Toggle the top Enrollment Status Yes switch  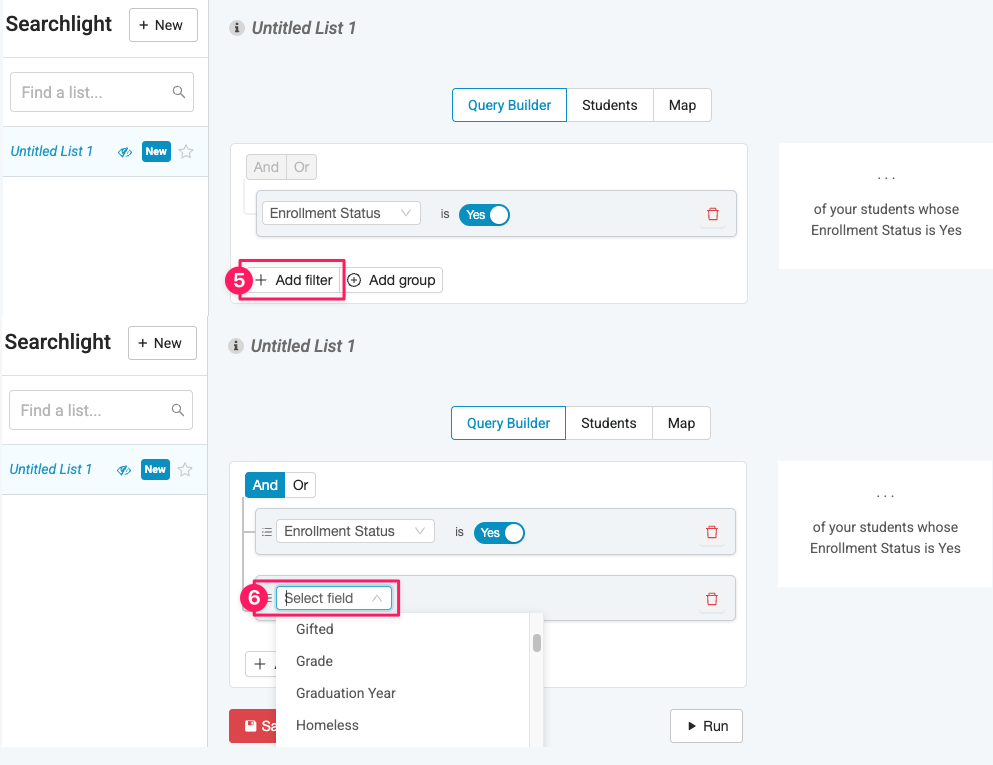tap(484, 215)
